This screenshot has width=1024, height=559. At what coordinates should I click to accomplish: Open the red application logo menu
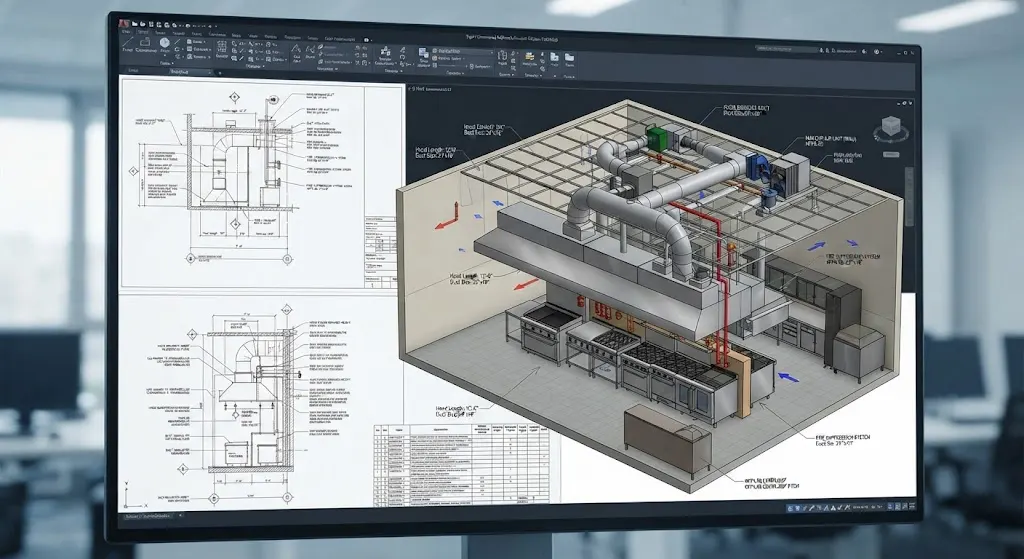pos(123,24)
